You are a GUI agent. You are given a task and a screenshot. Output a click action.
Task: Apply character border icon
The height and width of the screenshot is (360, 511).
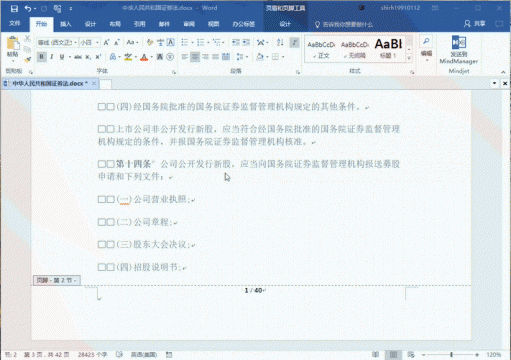171,42
